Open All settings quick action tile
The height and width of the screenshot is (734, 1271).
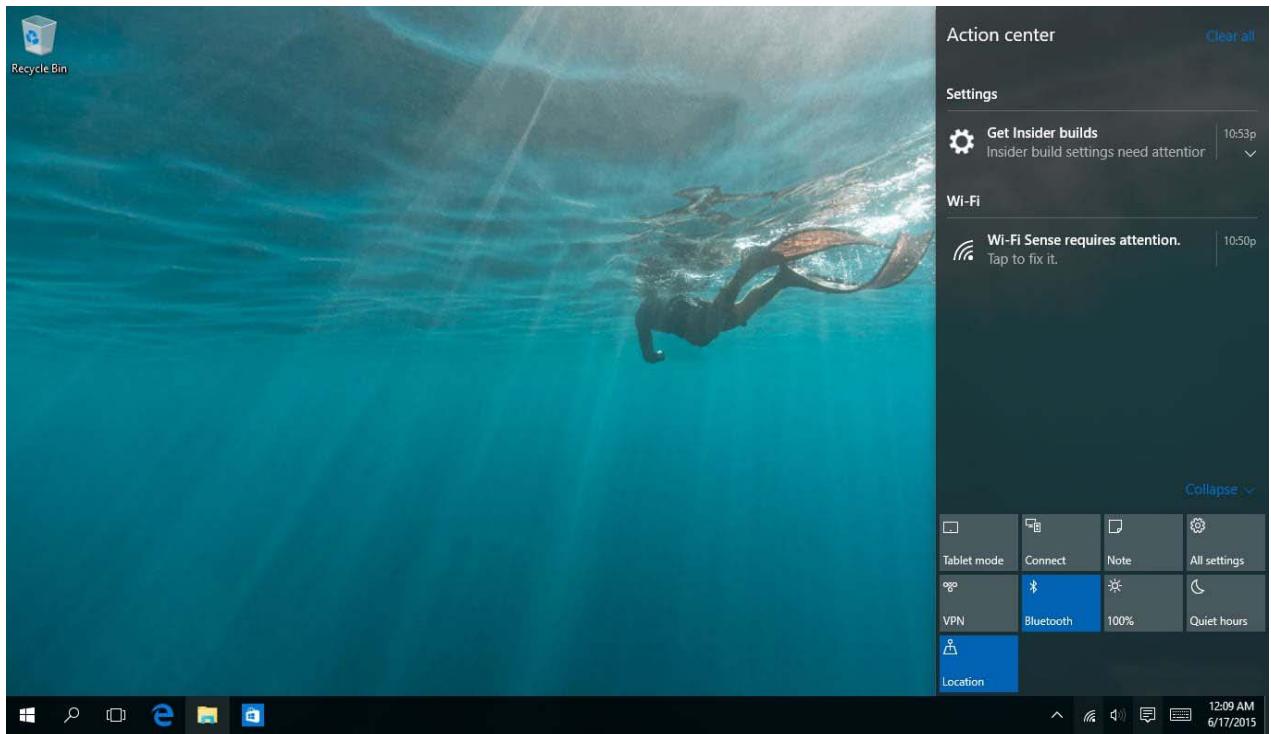point(1224,542)
